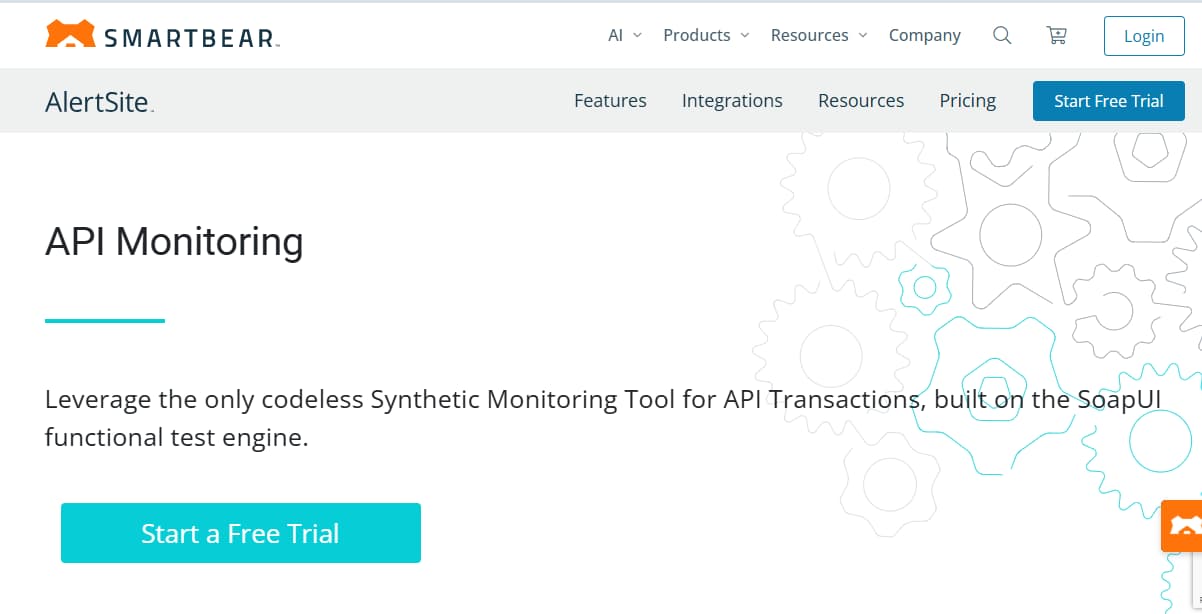Open the Company menu
Viewport: 1202px width, 614px height.
click(924, 35)
